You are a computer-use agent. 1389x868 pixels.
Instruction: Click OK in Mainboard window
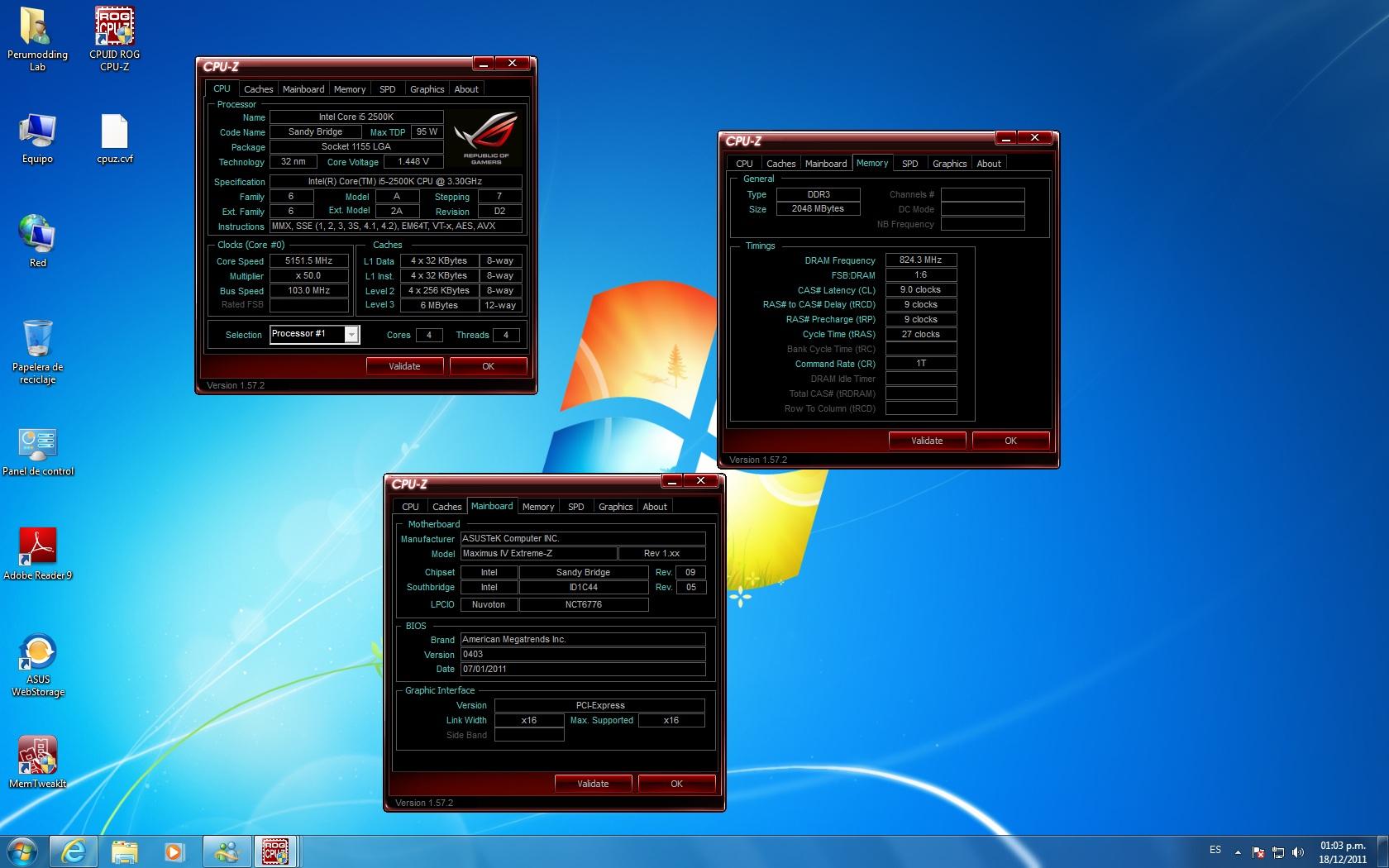pos(676,784)
